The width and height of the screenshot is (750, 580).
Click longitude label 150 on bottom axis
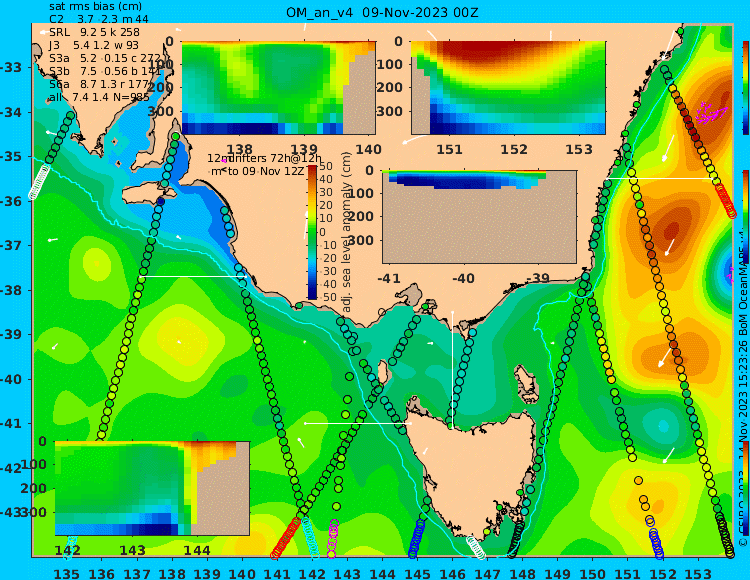pyautogui.click(x=593, y=573)
